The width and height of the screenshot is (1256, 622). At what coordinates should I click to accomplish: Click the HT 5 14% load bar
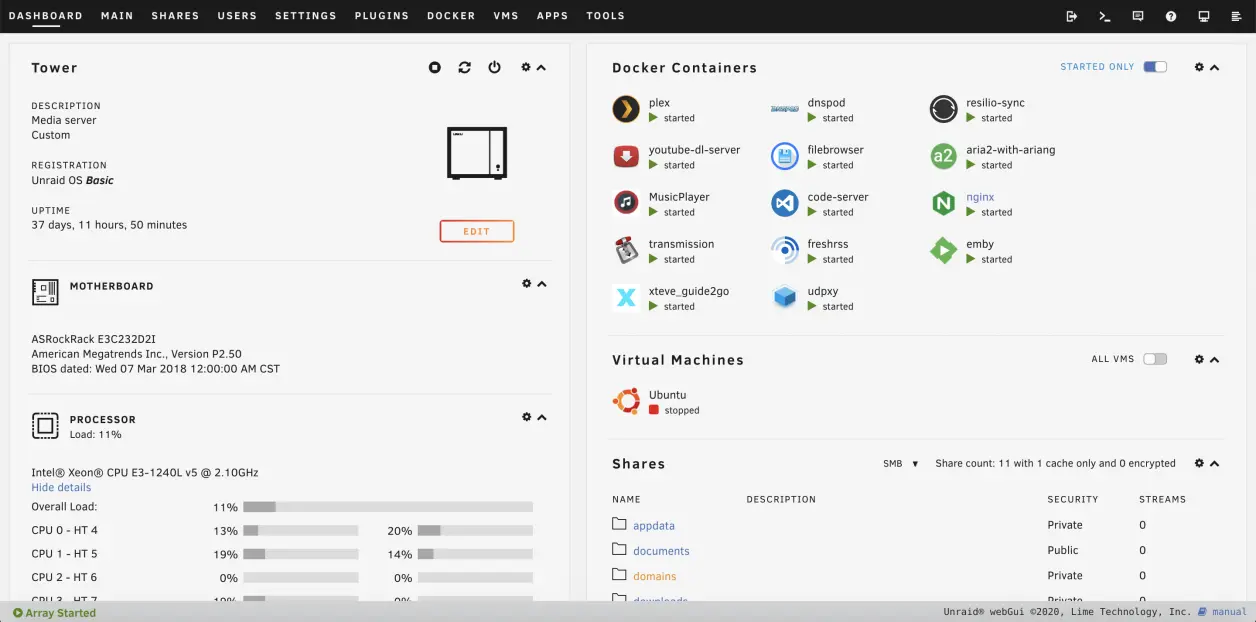[475, 554]
